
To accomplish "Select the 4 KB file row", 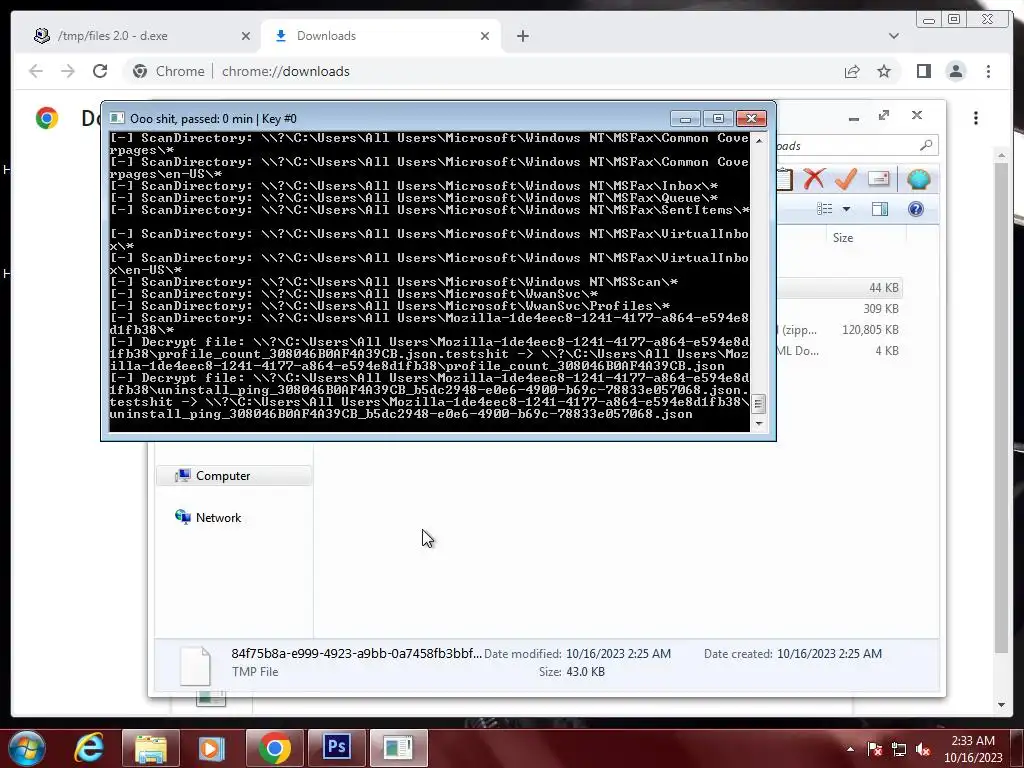I will click(x=839, y=351).
